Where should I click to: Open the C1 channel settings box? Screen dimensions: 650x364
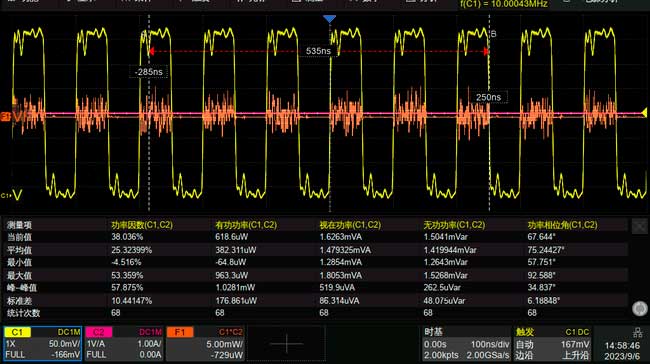tap(42, 343)
